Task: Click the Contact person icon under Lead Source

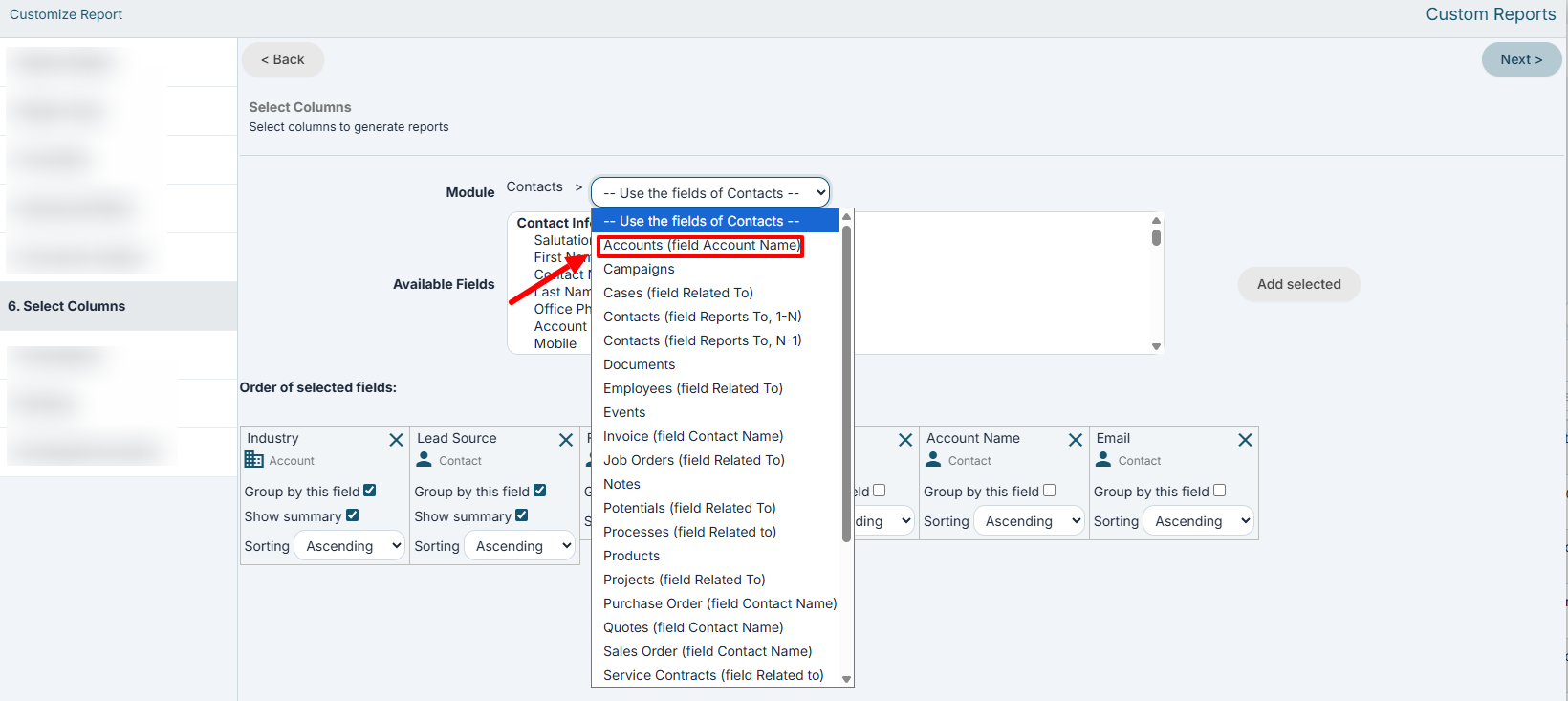Action: 425,460
